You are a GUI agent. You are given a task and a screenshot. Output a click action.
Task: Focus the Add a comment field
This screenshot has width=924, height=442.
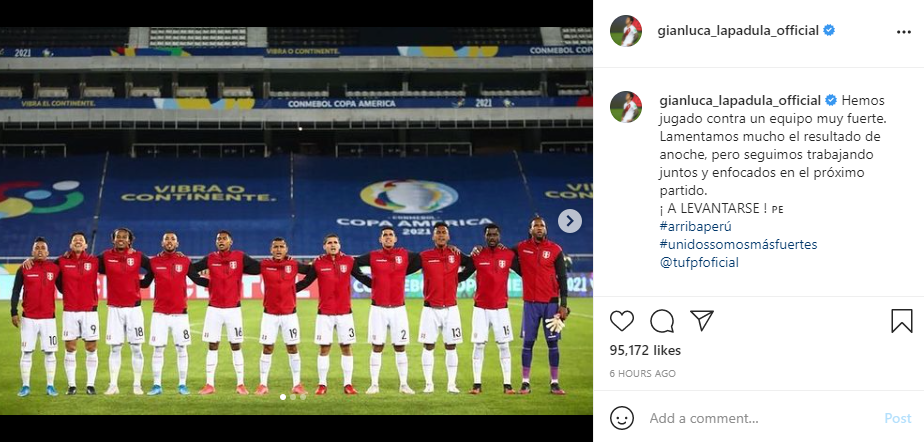[760, 418]
